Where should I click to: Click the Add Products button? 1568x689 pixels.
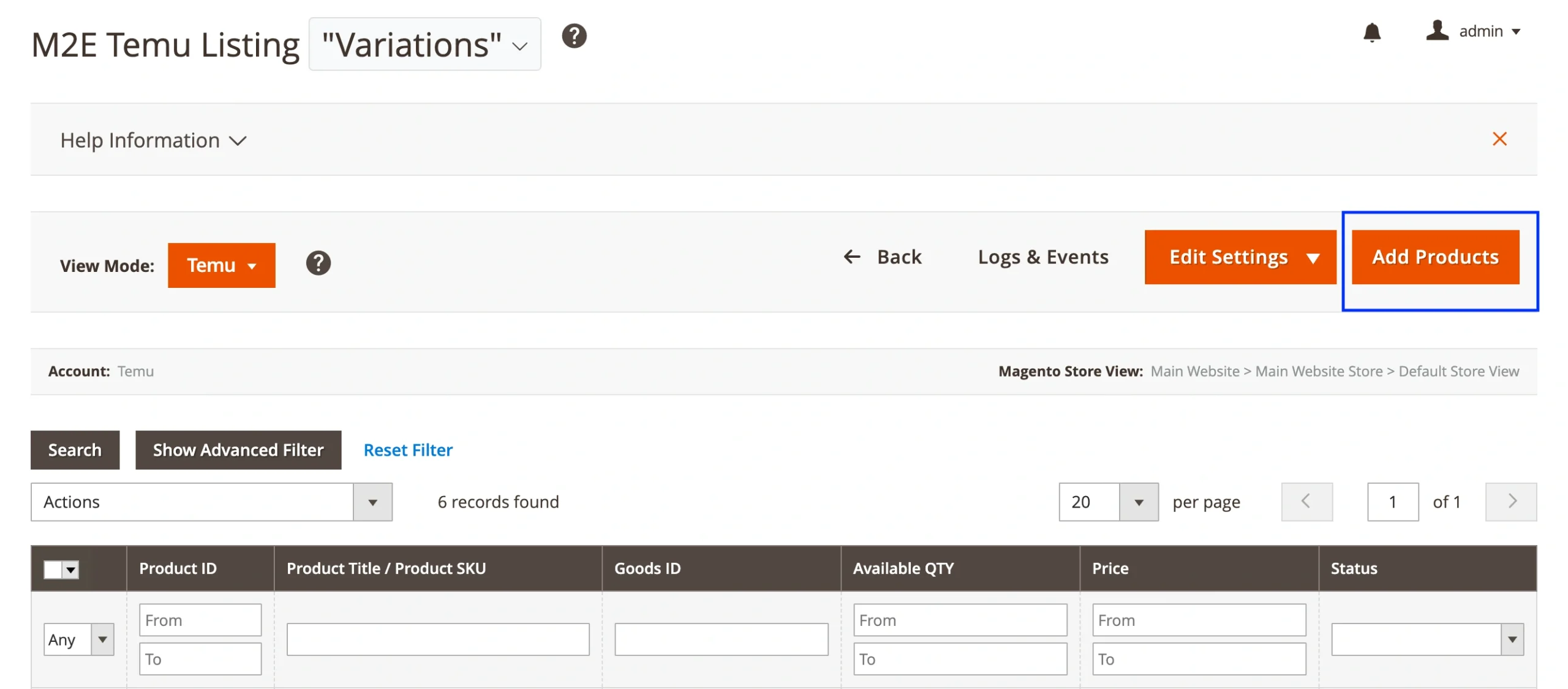click(1434, 257)
